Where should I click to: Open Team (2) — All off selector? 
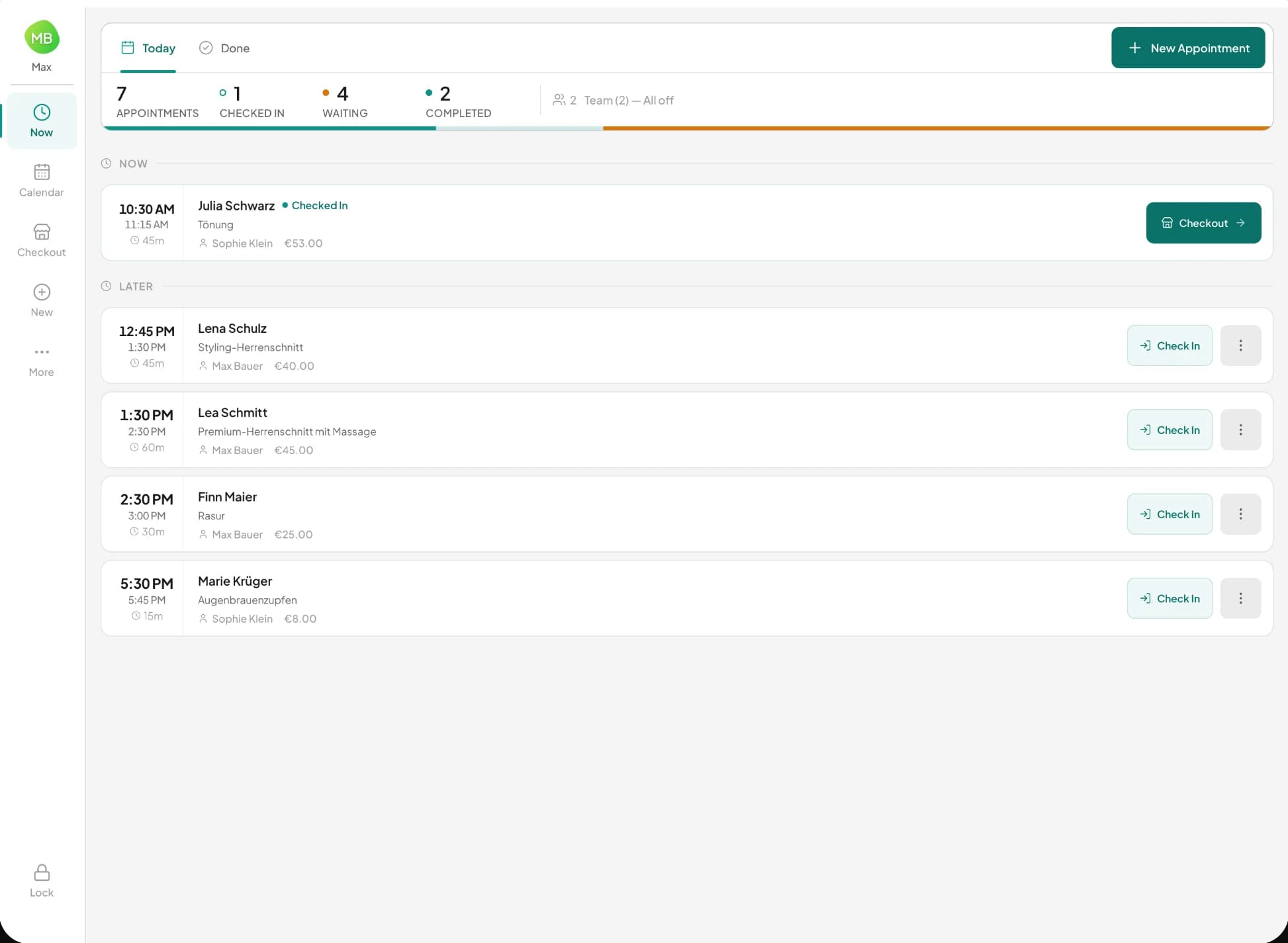click(x=613, y=100)
